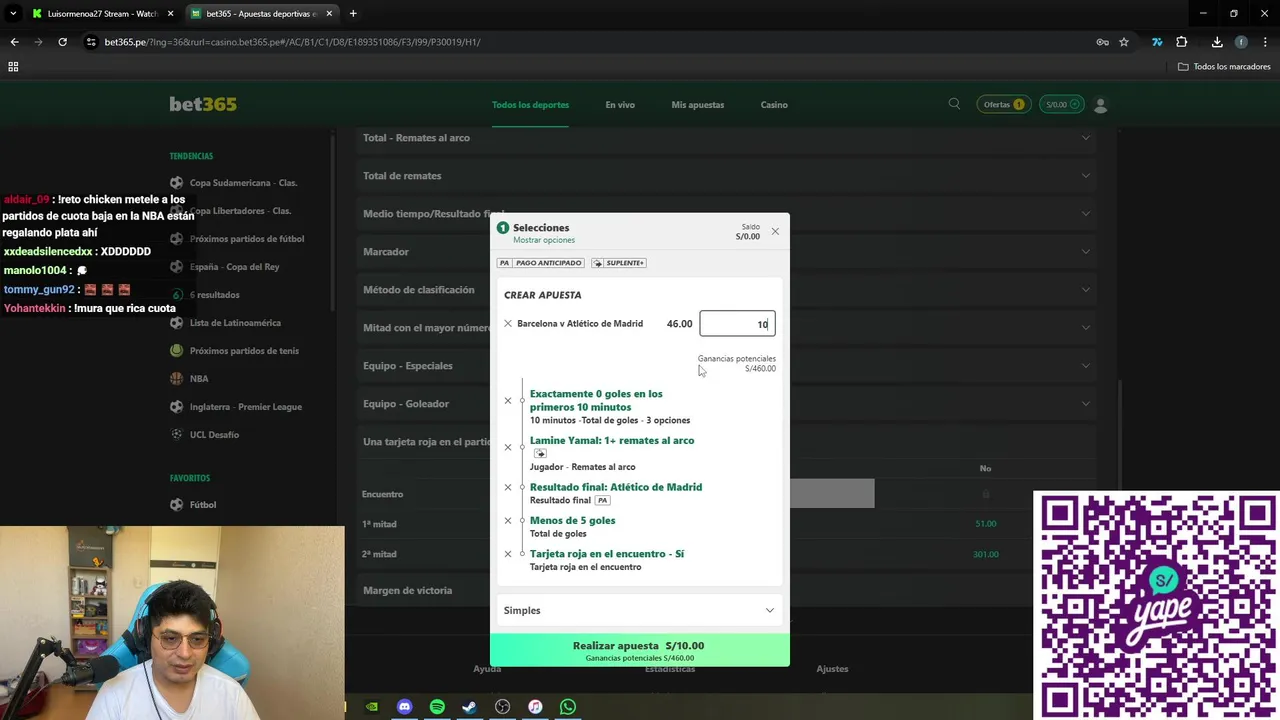The image size is (1280, 720).
Task: Open the bet365 account profile icon
Action: pyautogui.click(x=1101, y=104)
